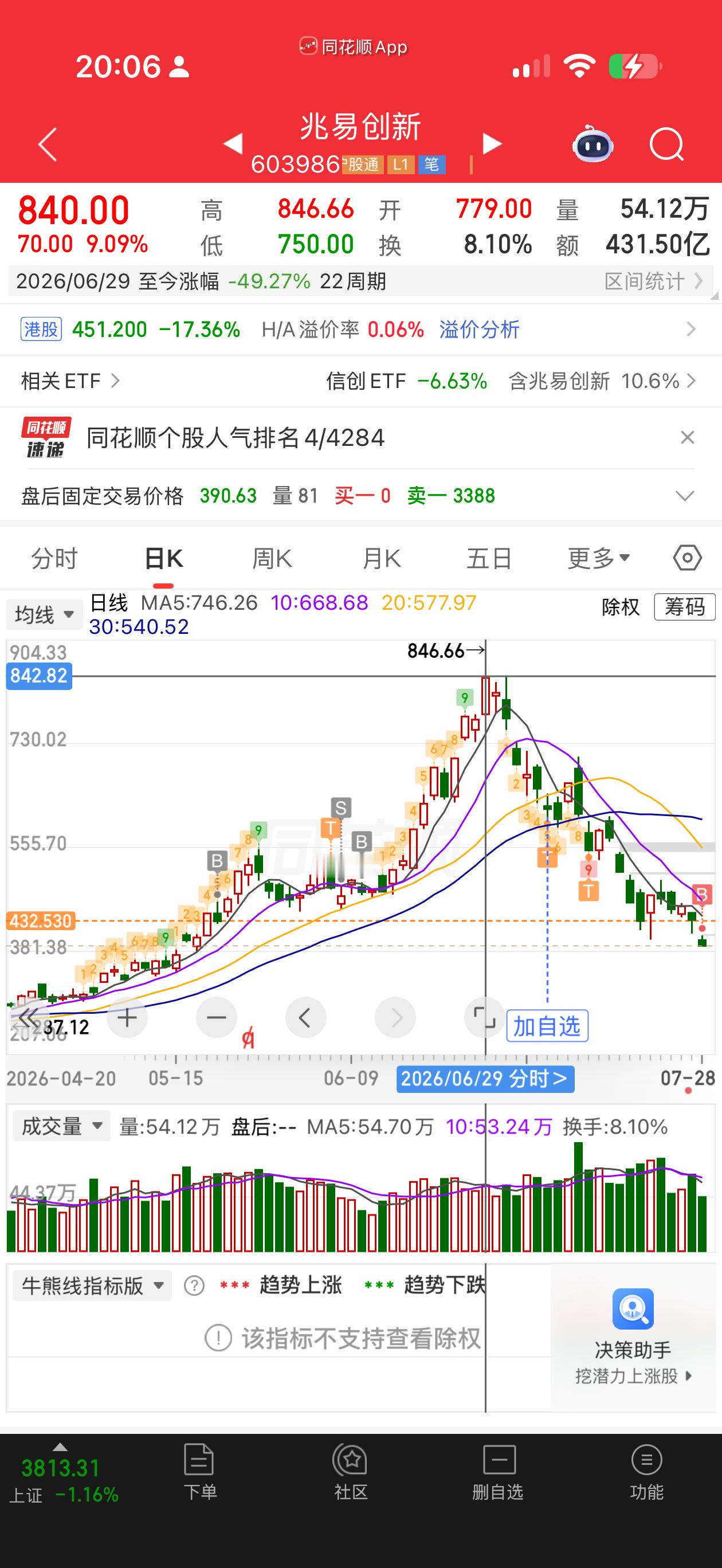Go to next stock with right triangle
This screenshot has height=1568, width=722.
point(492,144)
